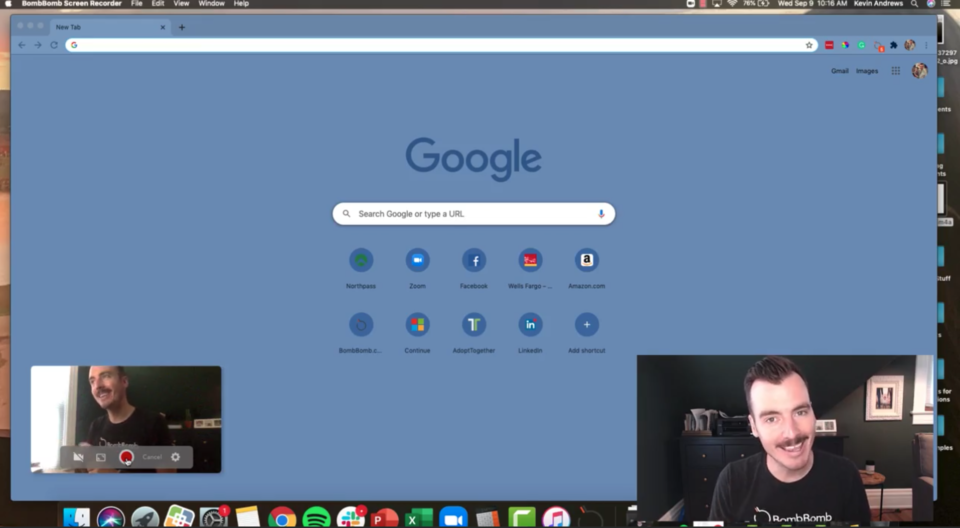Open Slack from the Dock
Image resolution: width=960 pixels, height=528 pixels.
coord(351,518)
